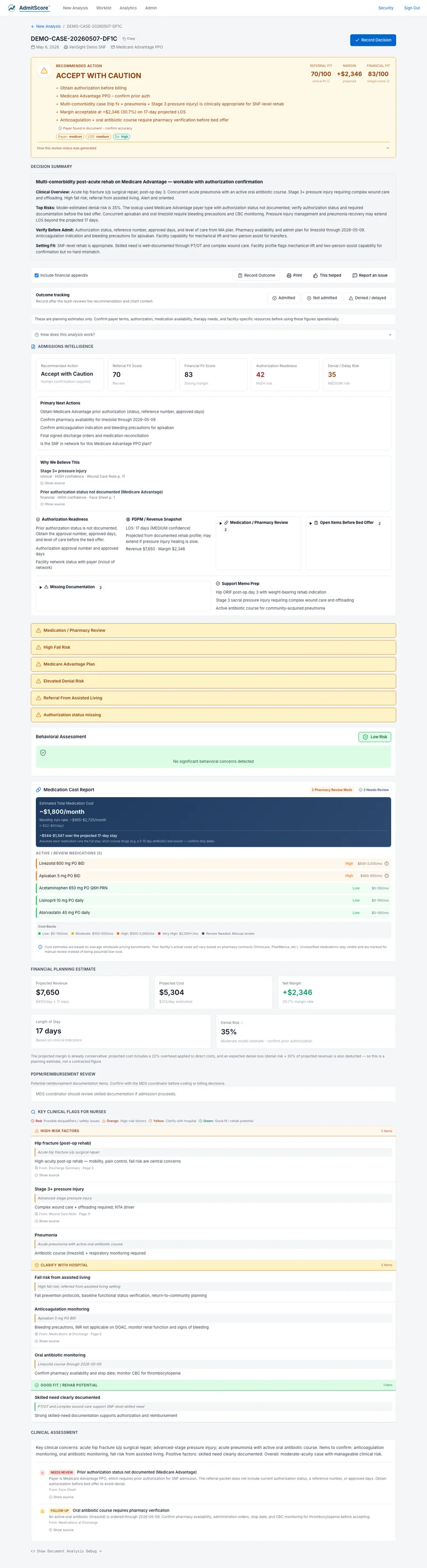Open the Admin nav item
Screen dimensions: 427x1568
(151, 8)
